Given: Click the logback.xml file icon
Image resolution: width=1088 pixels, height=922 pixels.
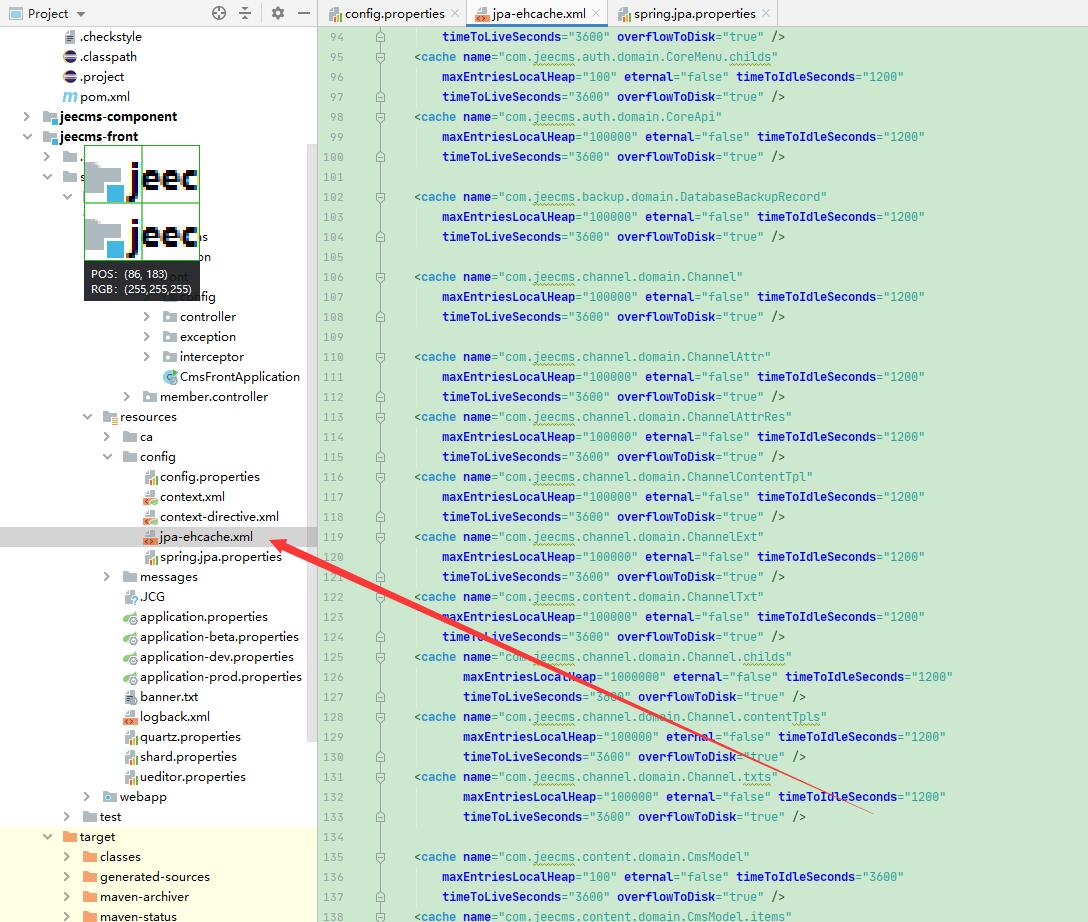Looking at the screenshot, I should tap(130, 717).
